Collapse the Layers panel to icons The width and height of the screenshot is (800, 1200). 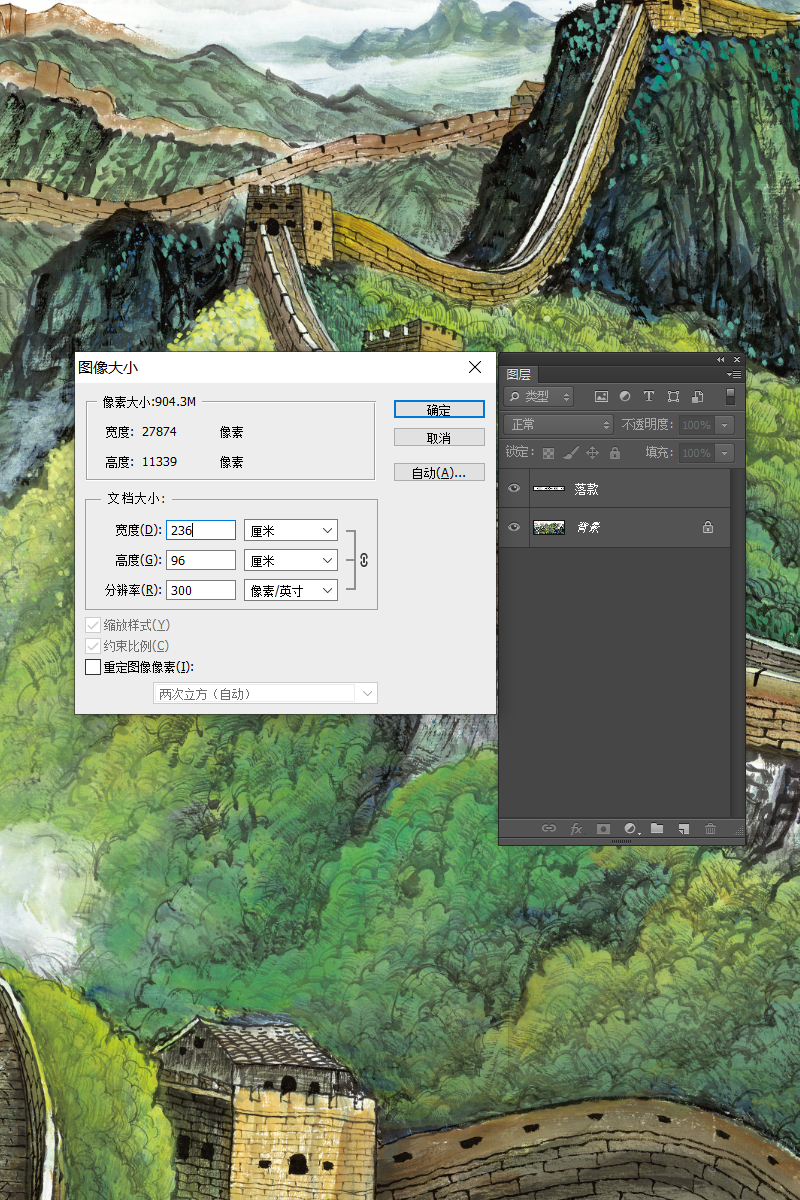[721, 359]
